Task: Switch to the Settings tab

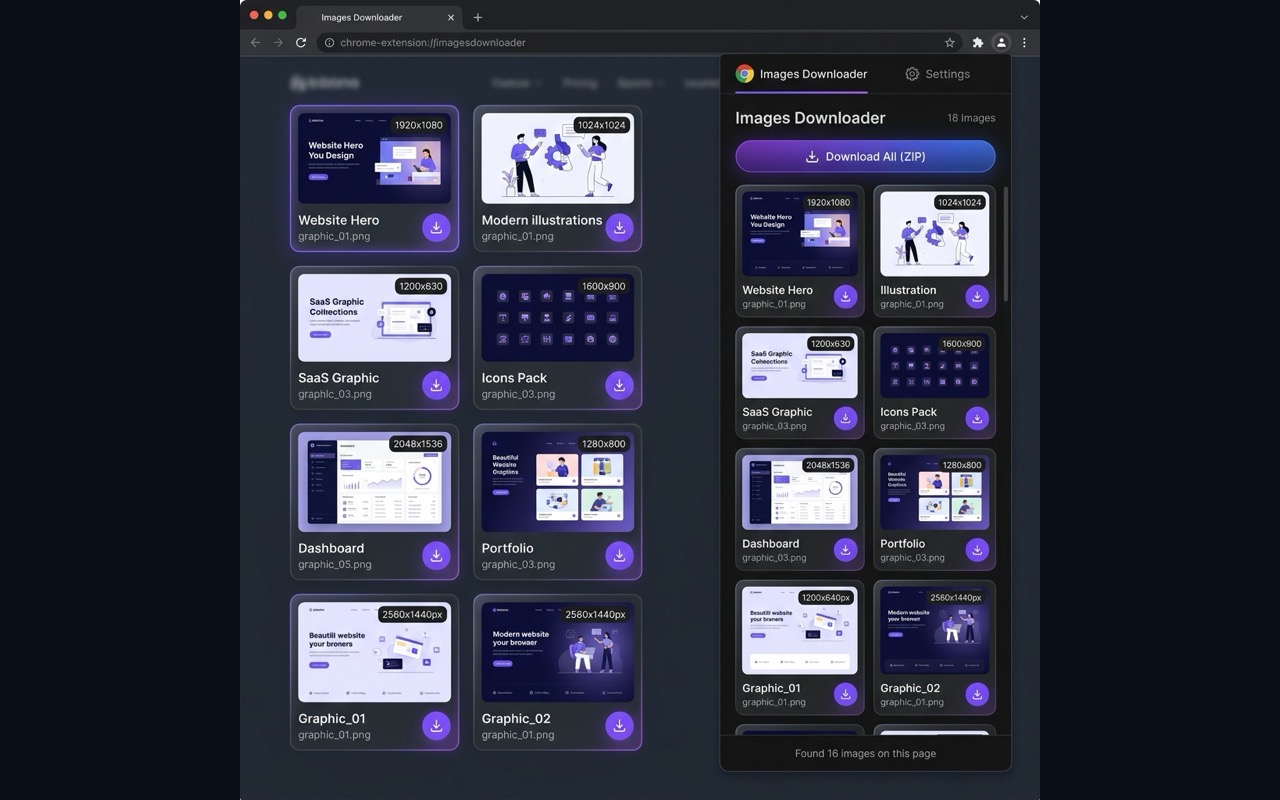Action: (938, 74)
